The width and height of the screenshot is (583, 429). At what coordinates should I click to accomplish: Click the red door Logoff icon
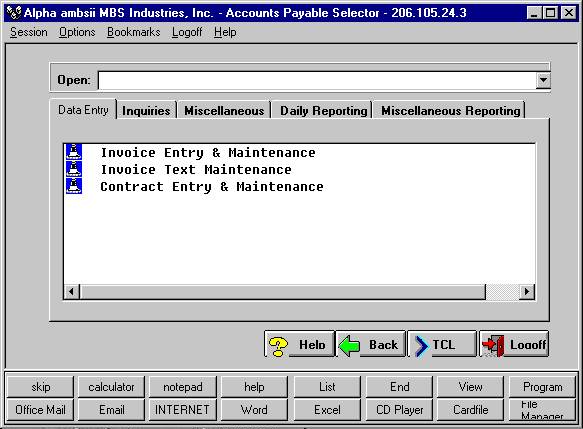[493, 346]
